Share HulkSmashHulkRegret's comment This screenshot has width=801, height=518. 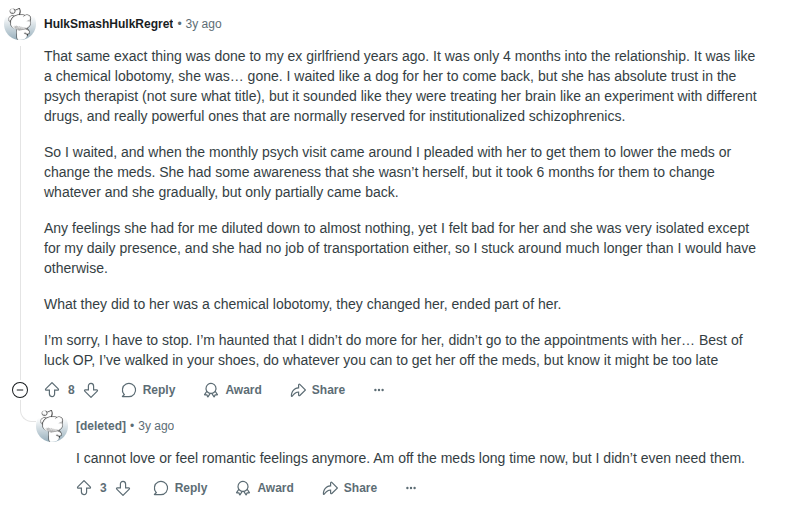[317, 390]
